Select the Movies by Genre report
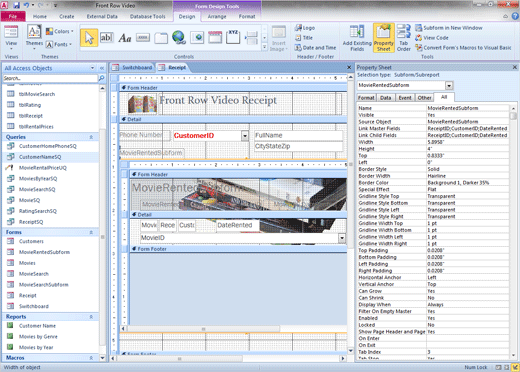 click(x=50, y=337)
